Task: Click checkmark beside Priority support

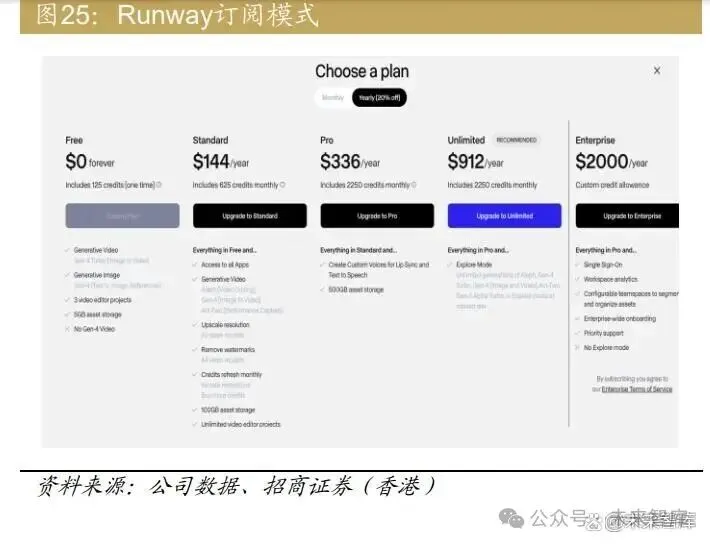Action: point(577,333)
